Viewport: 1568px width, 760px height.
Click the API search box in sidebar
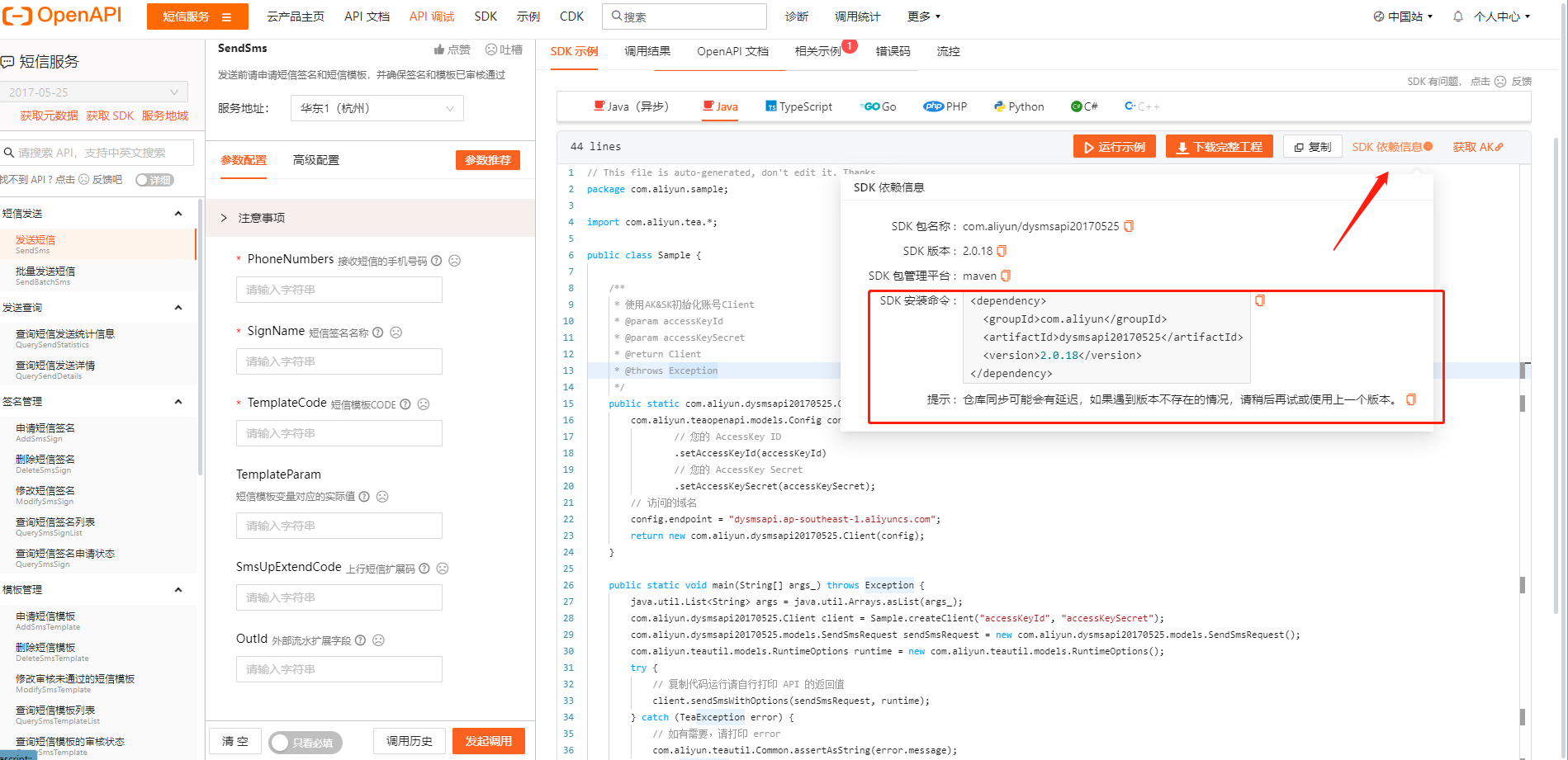pyautogui.click(x=97, y=153)
